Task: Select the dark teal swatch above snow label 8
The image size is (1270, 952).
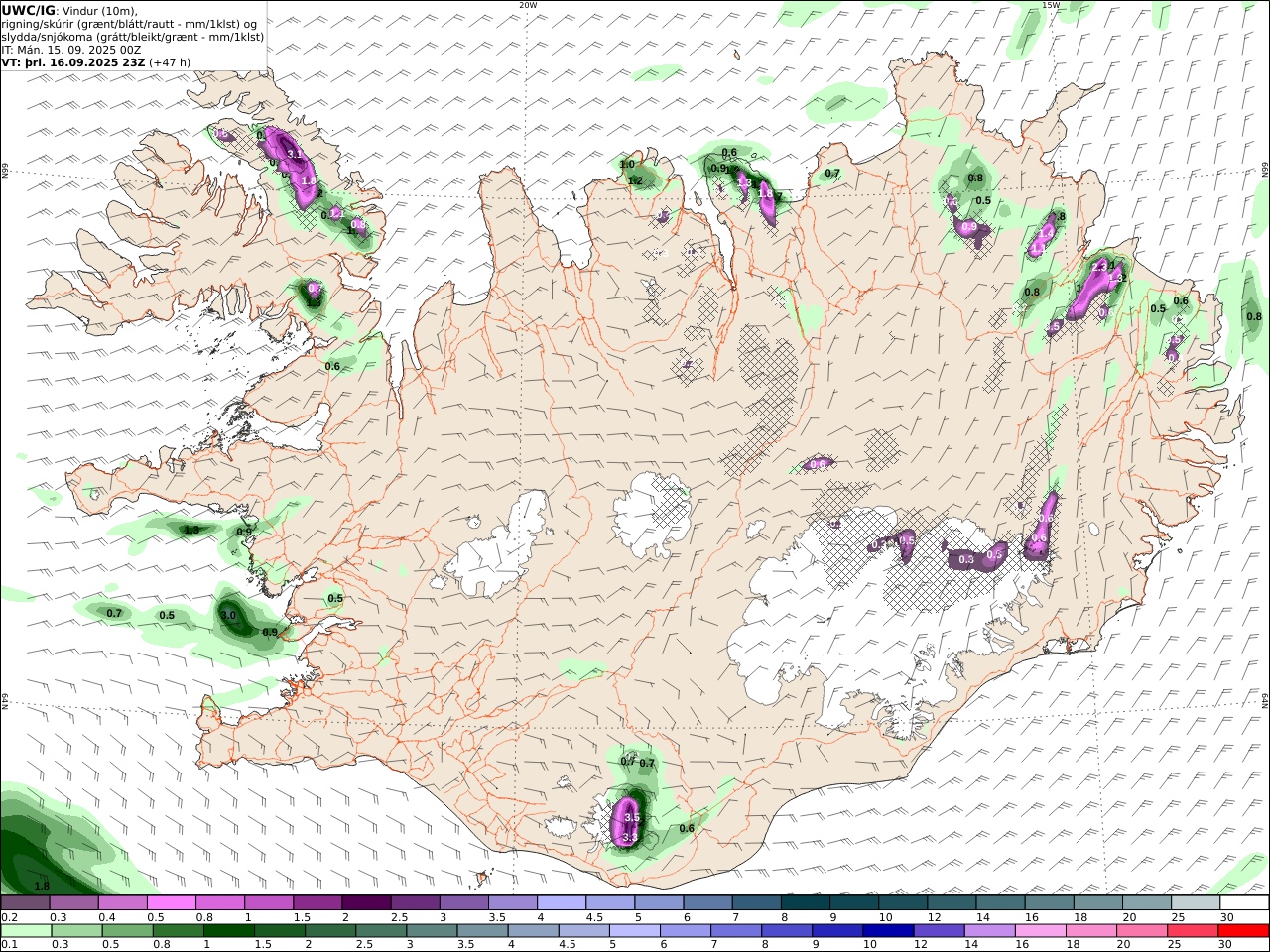Action: pyautogui.click(x=806, y=903)
